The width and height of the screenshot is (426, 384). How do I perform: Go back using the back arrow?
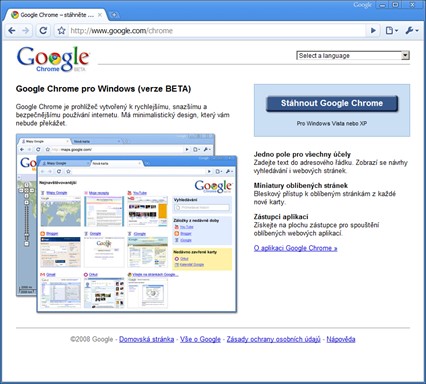(12, 31)
